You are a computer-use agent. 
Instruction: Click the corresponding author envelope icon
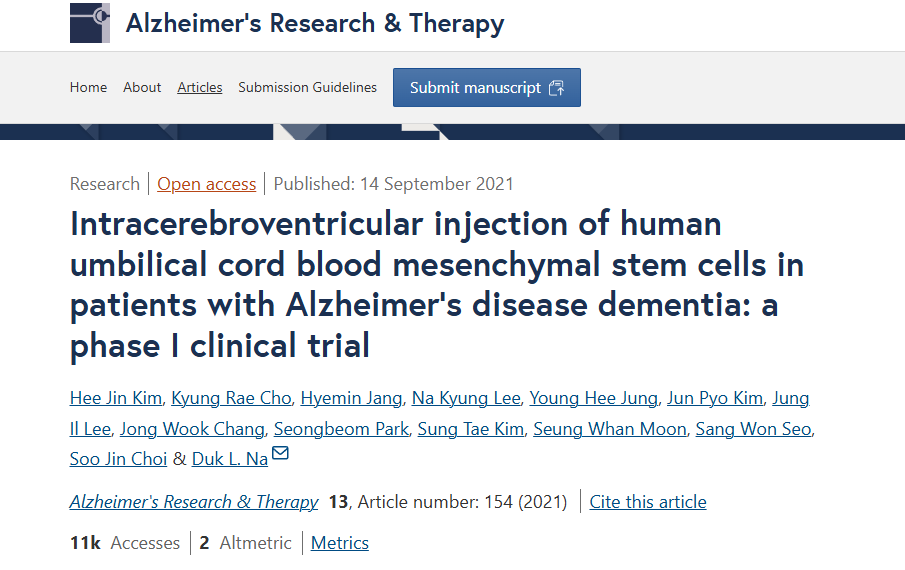[281, 455]
